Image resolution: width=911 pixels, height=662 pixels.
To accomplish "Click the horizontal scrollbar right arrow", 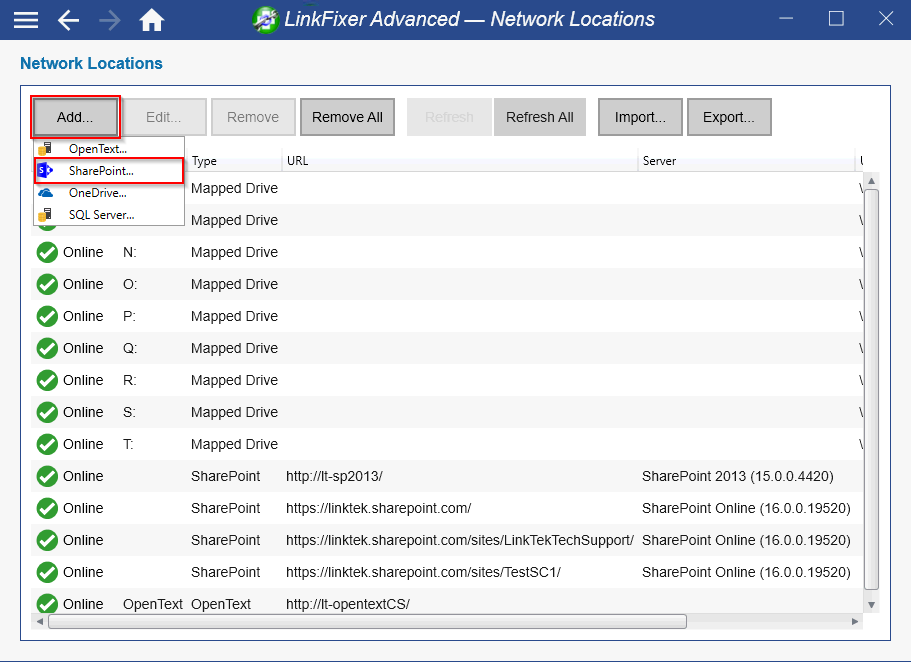I will point(855,621).
